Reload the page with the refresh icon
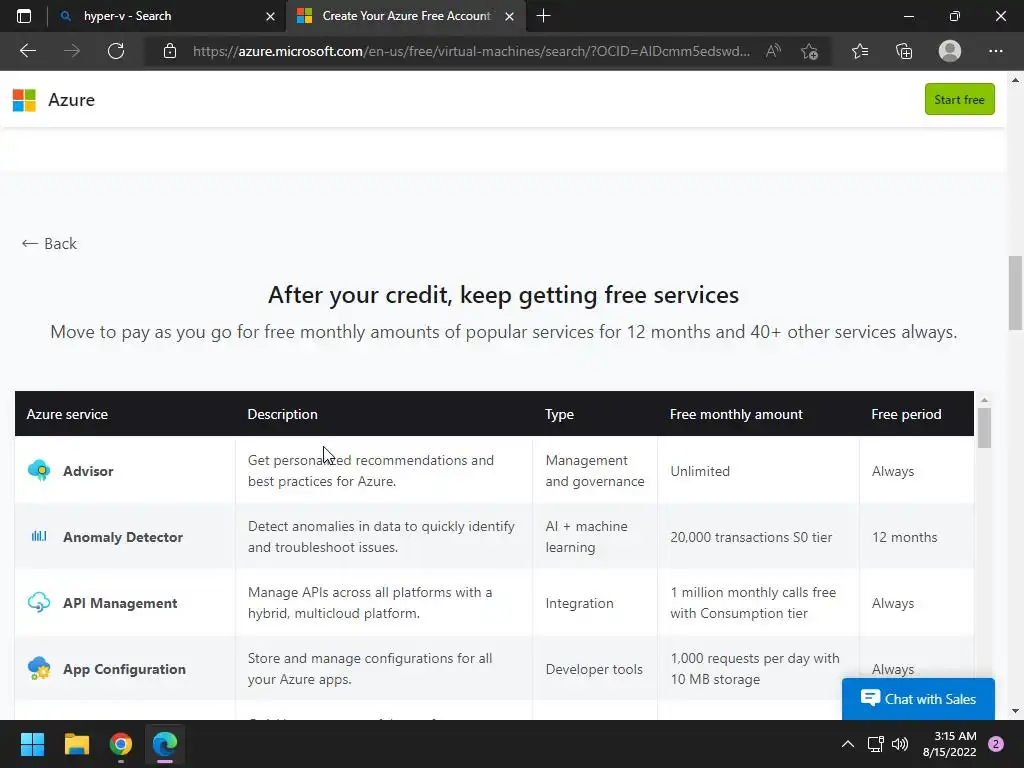 [116, 51]
